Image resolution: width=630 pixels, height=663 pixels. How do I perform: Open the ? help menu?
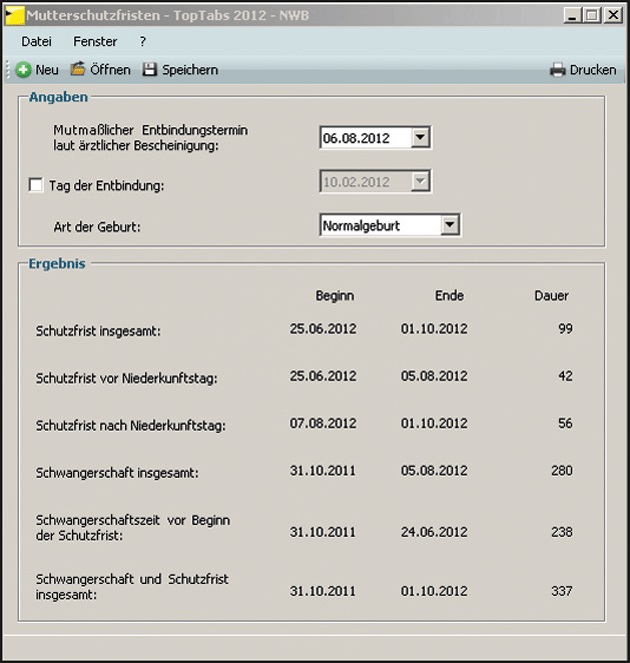143,42
